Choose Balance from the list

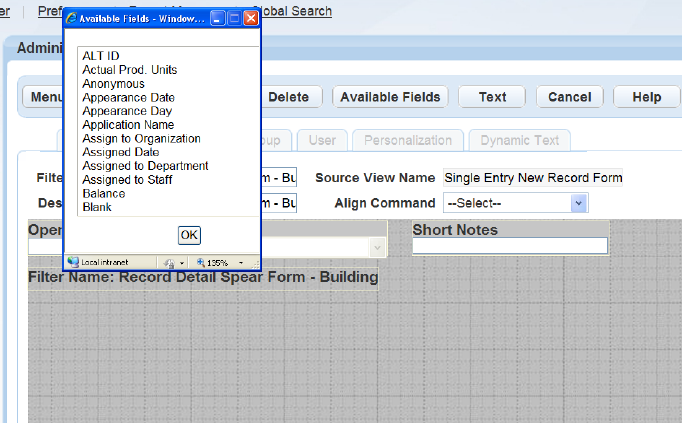coord(104,194)
